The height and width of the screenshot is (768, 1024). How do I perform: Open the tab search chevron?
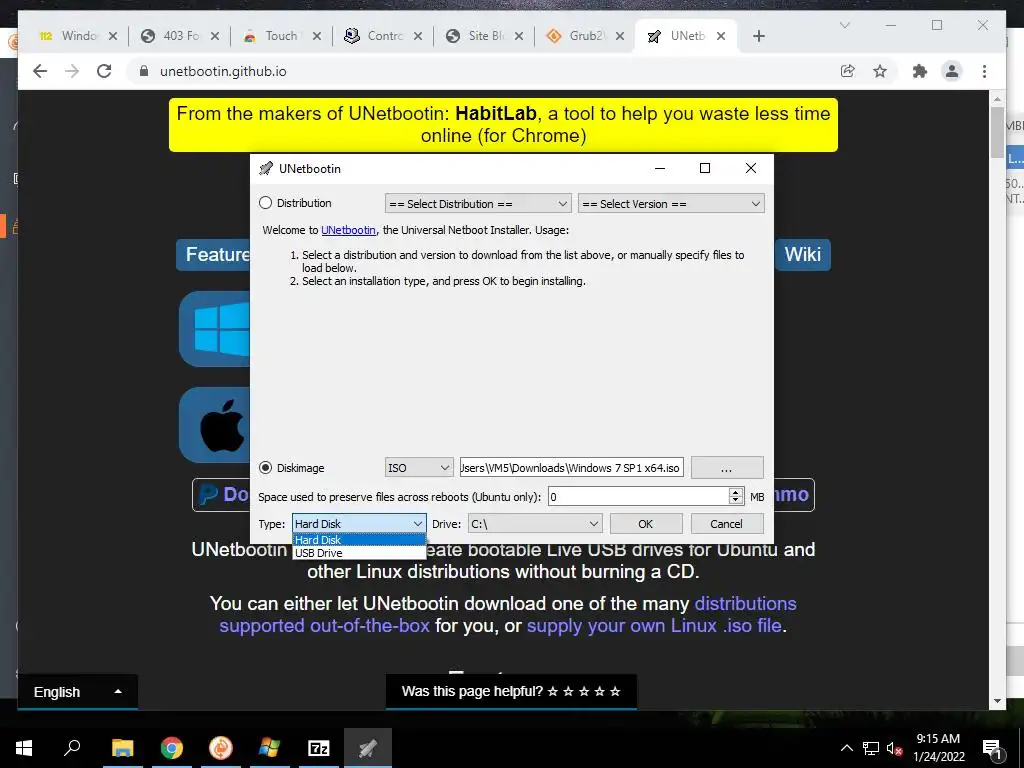tap(844, 25)
